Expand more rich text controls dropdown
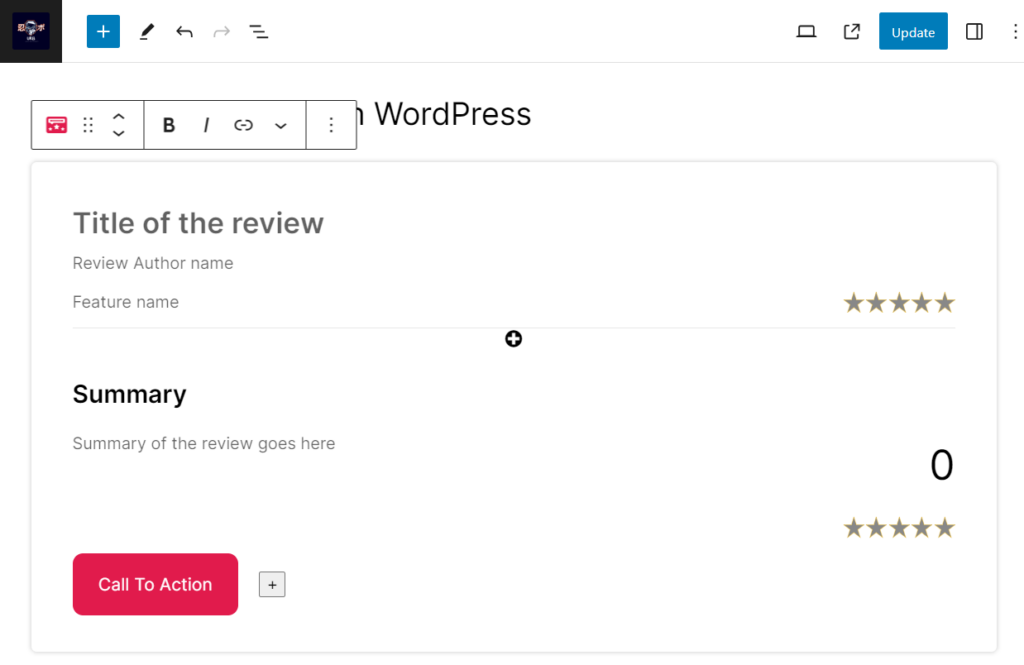The width and height of the screenshot is (1024, 665). point(281,125)
